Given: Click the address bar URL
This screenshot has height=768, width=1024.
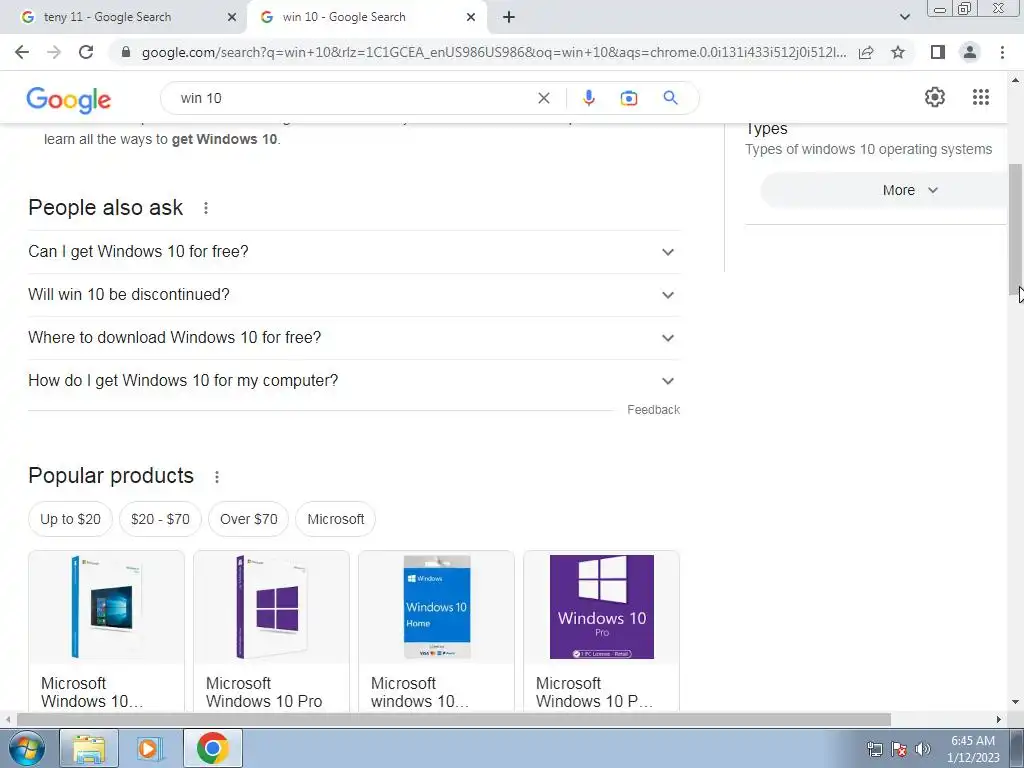Looking at the screenshot, I should (x=494, y=52).
